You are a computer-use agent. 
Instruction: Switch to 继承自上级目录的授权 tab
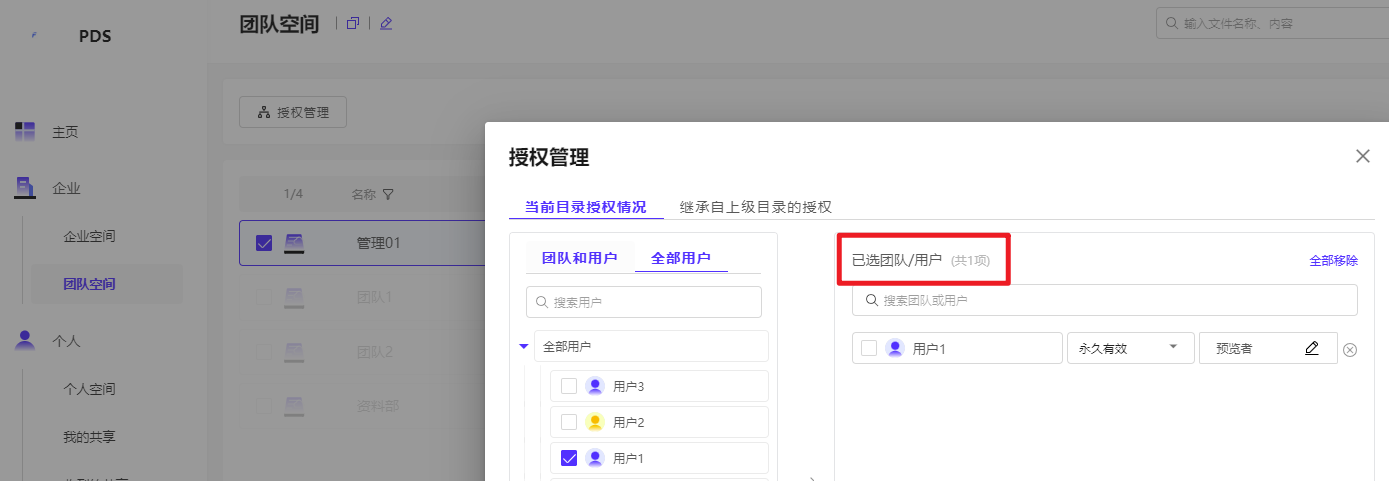(755, 207)
